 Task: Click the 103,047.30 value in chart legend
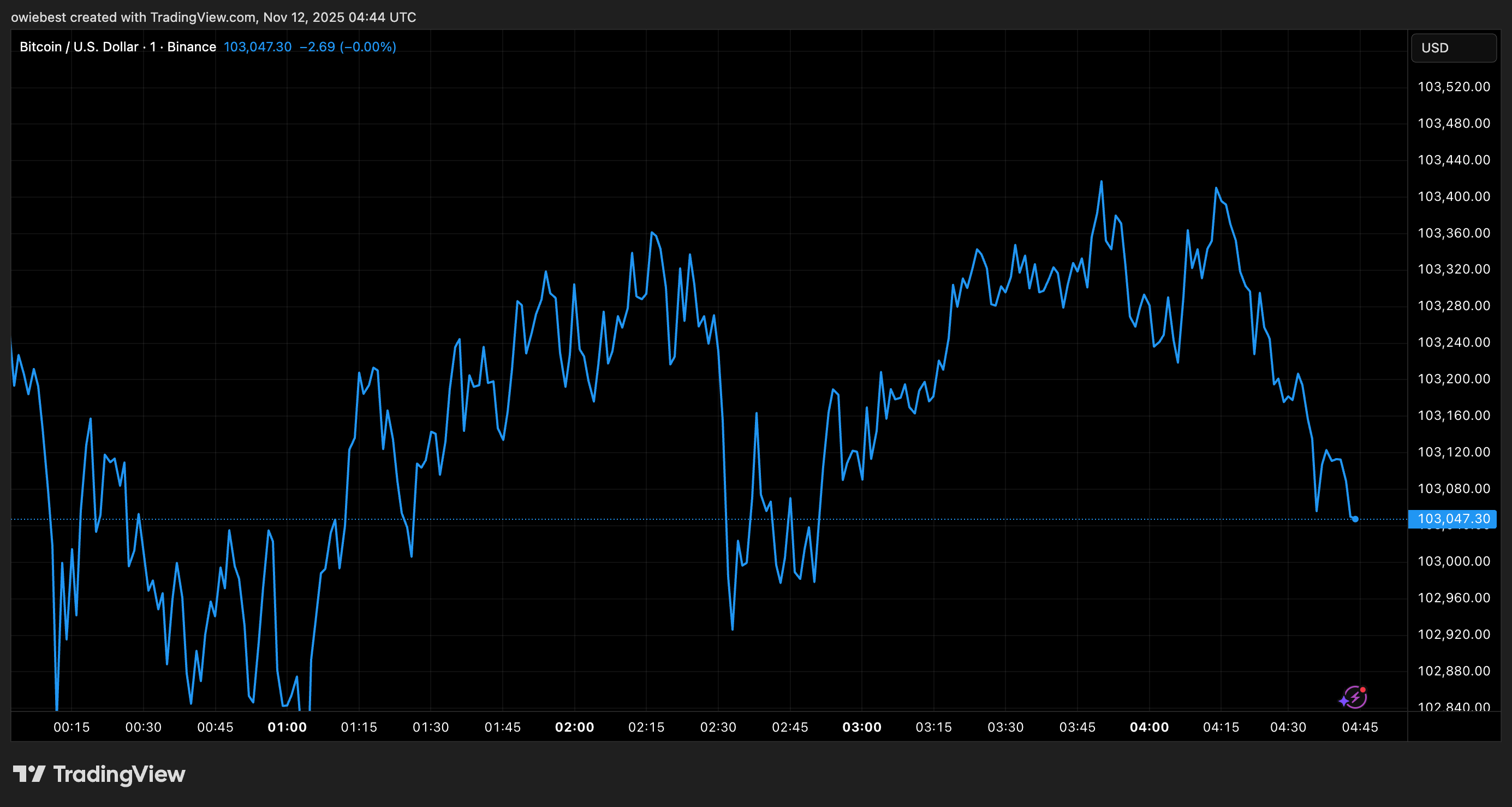[x=257, y=47]
